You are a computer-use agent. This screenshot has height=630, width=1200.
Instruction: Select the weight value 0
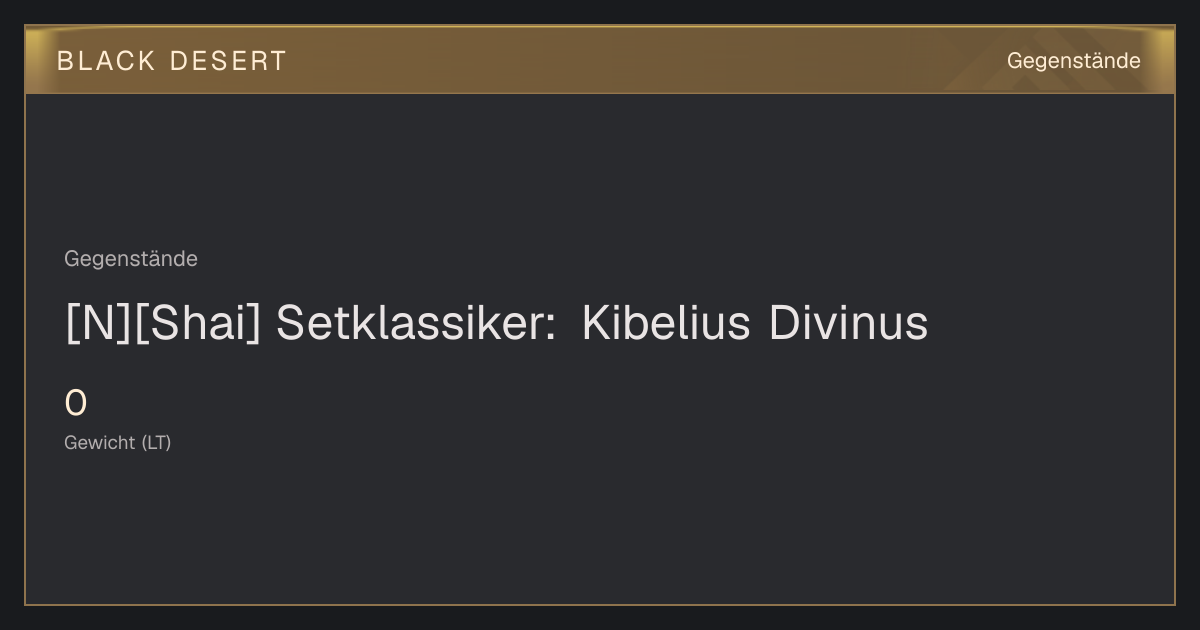[x=76, y=404]
